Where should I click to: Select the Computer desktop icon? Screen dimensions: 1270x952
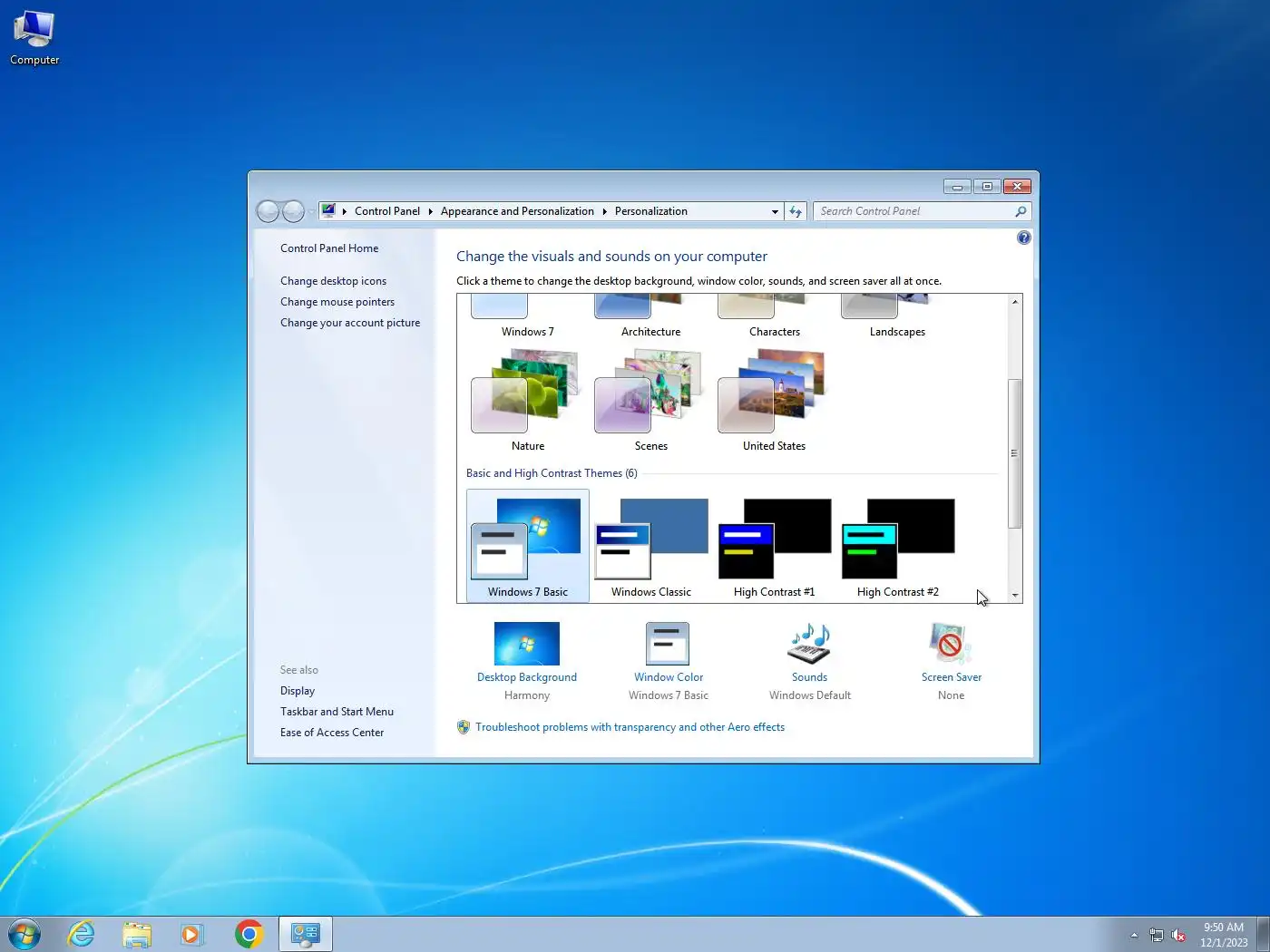34,38
